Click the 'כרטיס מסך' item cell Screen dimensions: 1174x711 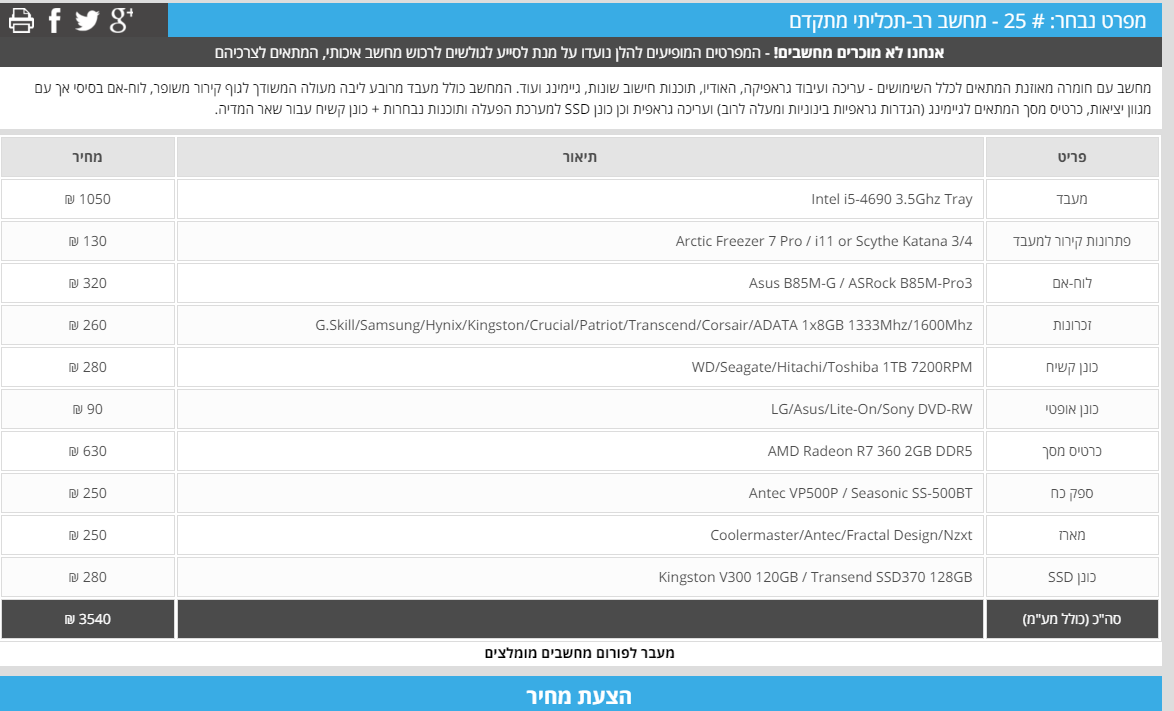pyautogui.click(x=1072, y=451)
